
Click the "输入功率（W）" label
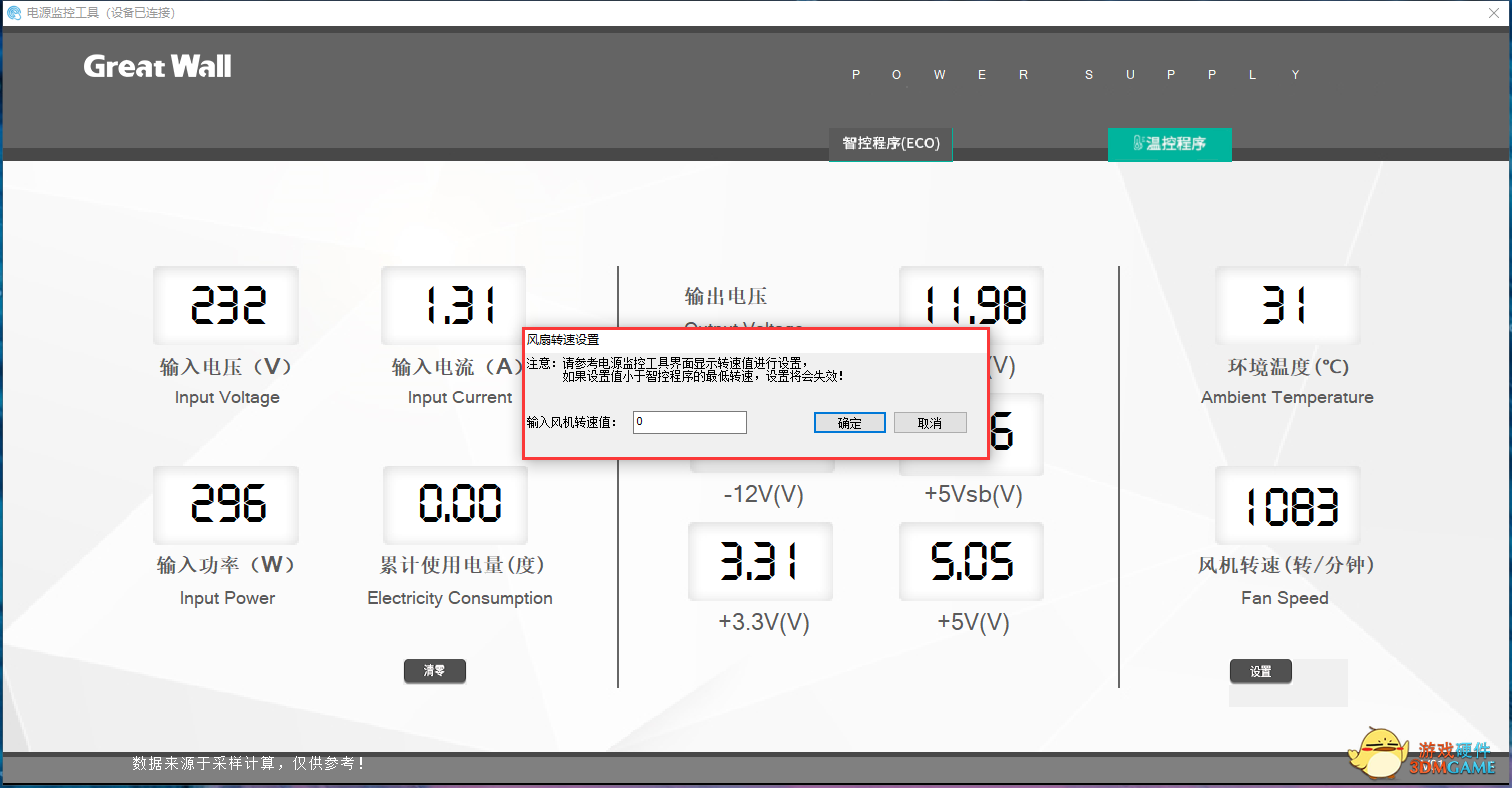coord(227,565)
